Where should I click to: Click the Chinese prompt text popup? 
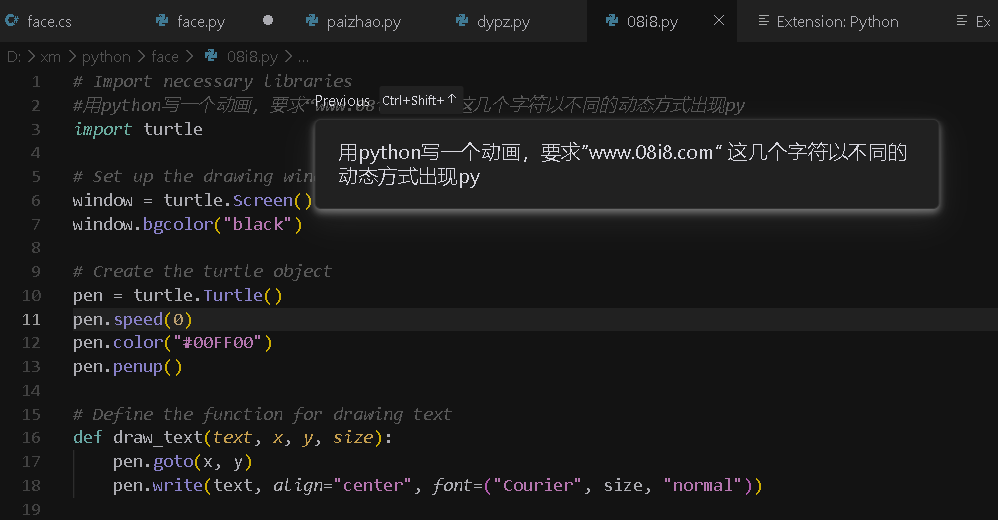pos(626,165)
